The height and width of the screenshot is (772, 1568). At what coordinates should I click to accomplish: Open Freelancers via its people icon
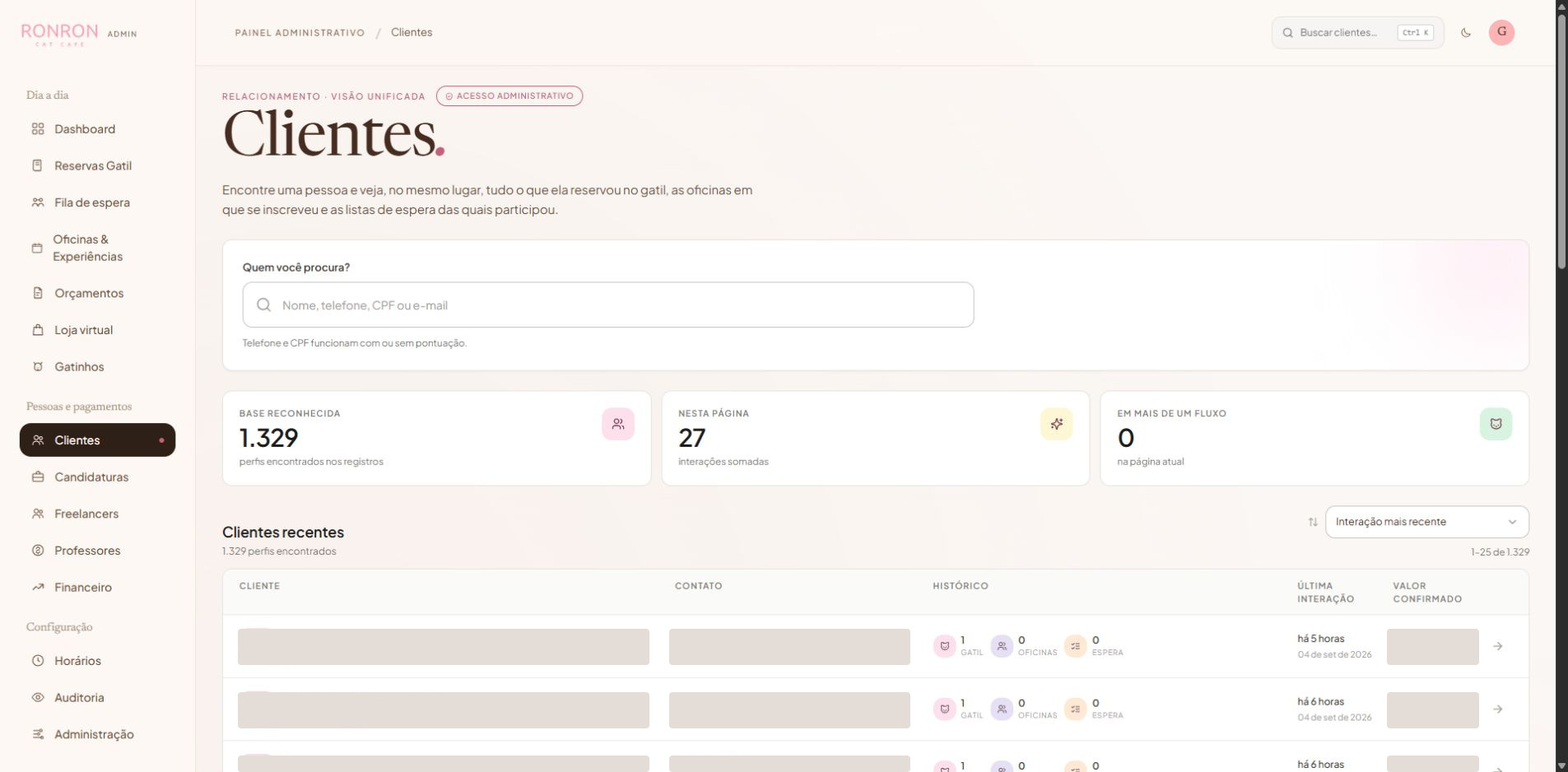click(38, 514)
